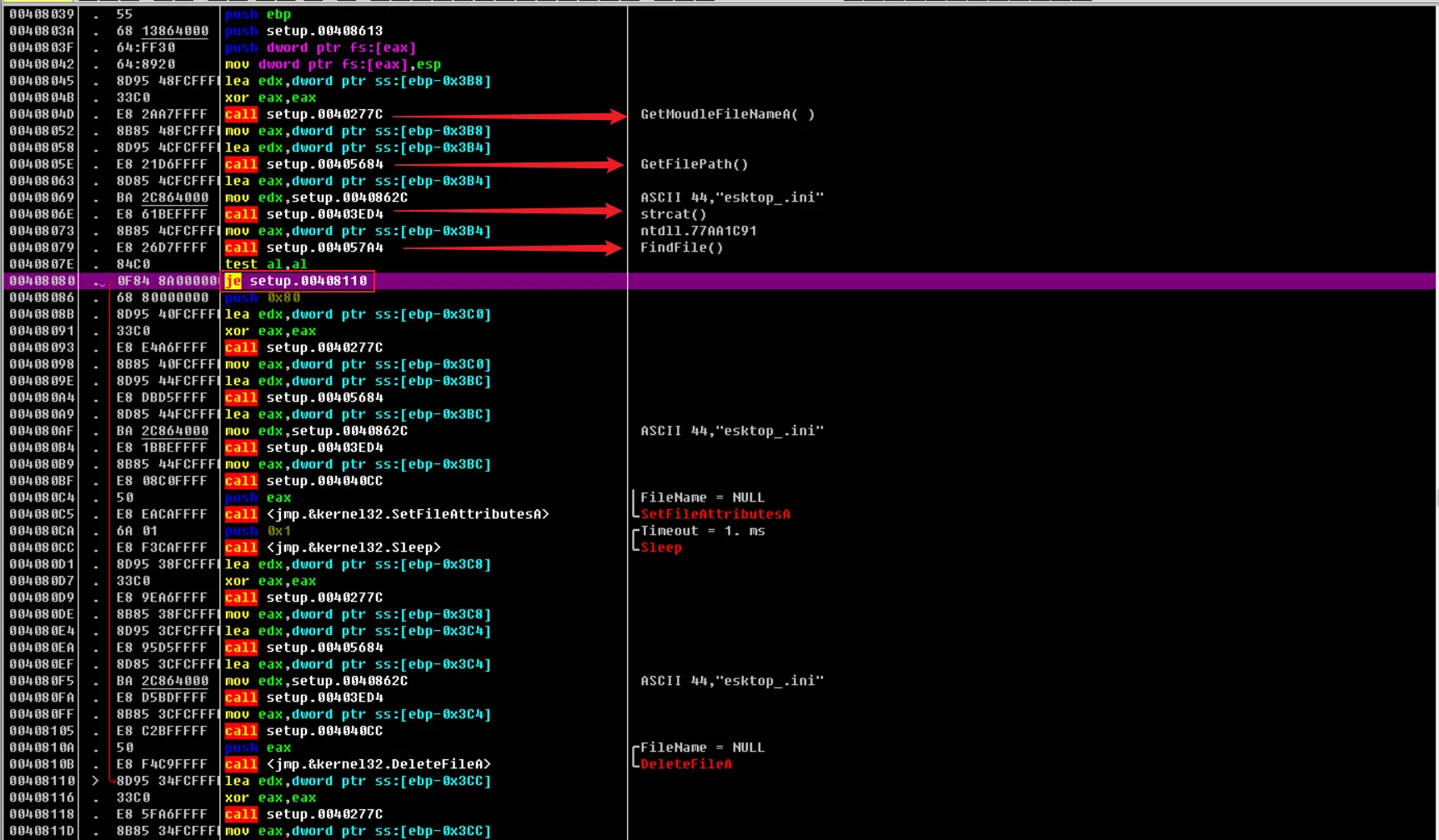Click the red DeleteFileA comment
This screenshot has width=1439, height=840.
coord(685,764)
